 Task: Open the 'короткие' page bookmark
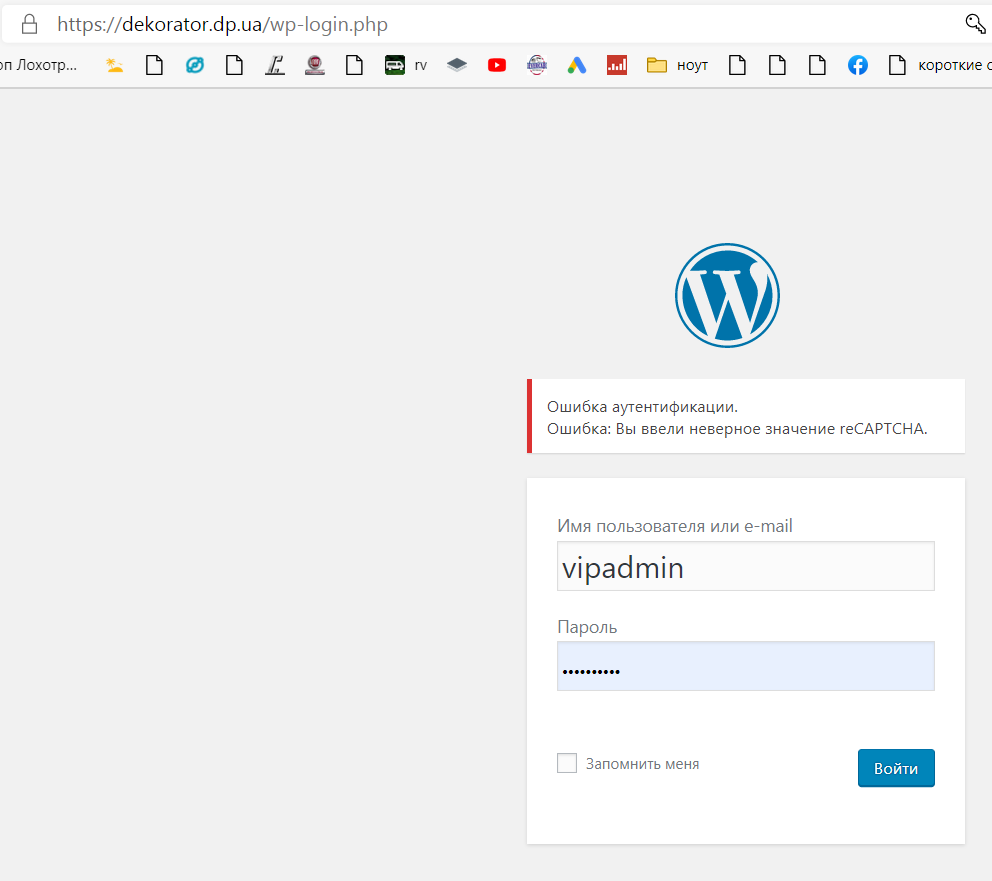click(x=940, y=65)
